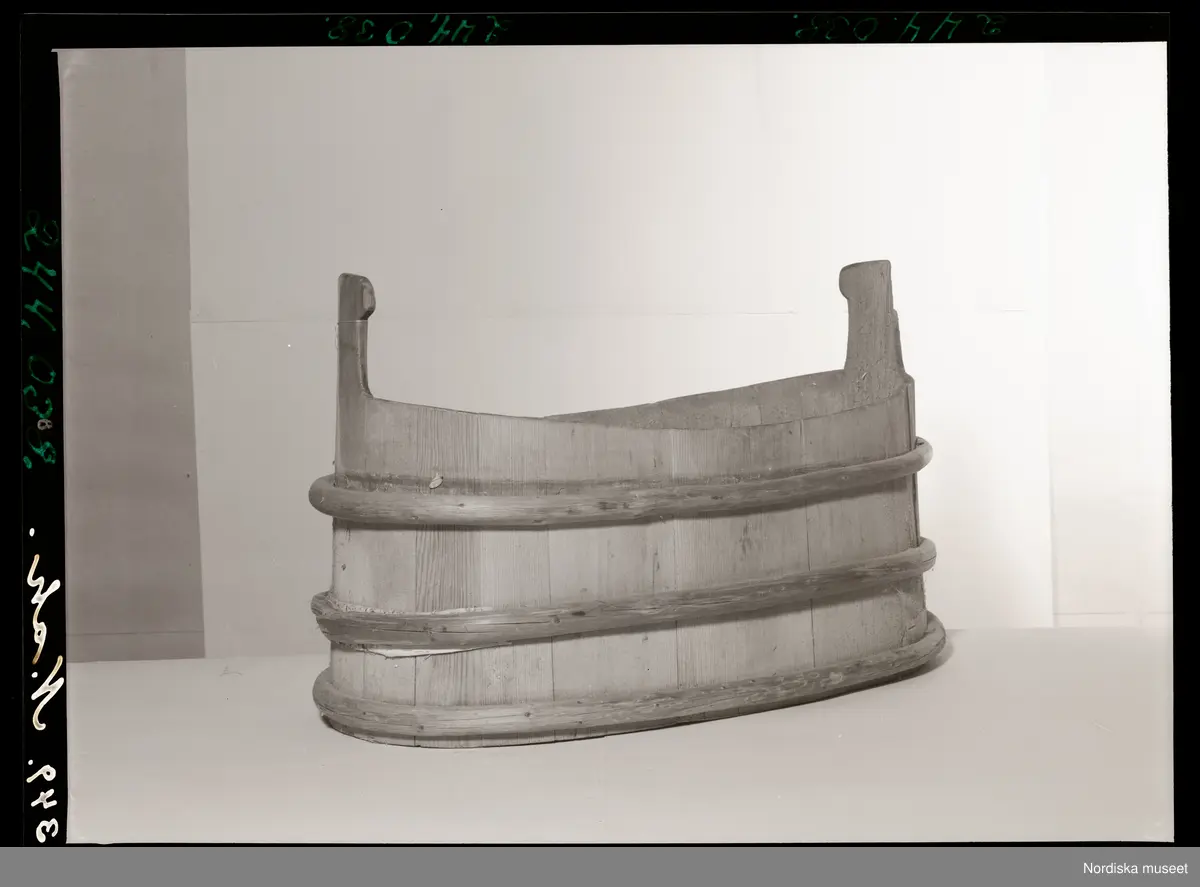Screen dimensions: 1200x887
Task: Click the dark gray backdrop panel on left
Action: click(x=130, y=350)
